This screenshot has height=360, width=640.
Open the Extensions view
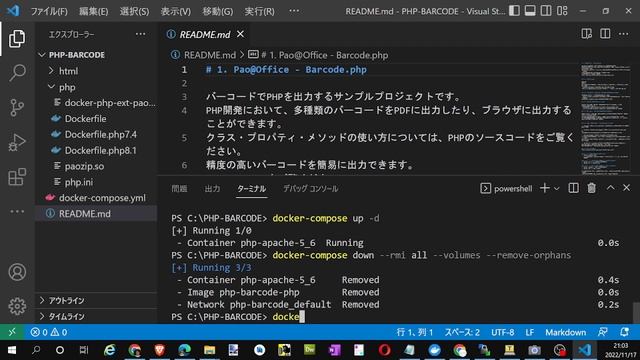pos(17,177)
